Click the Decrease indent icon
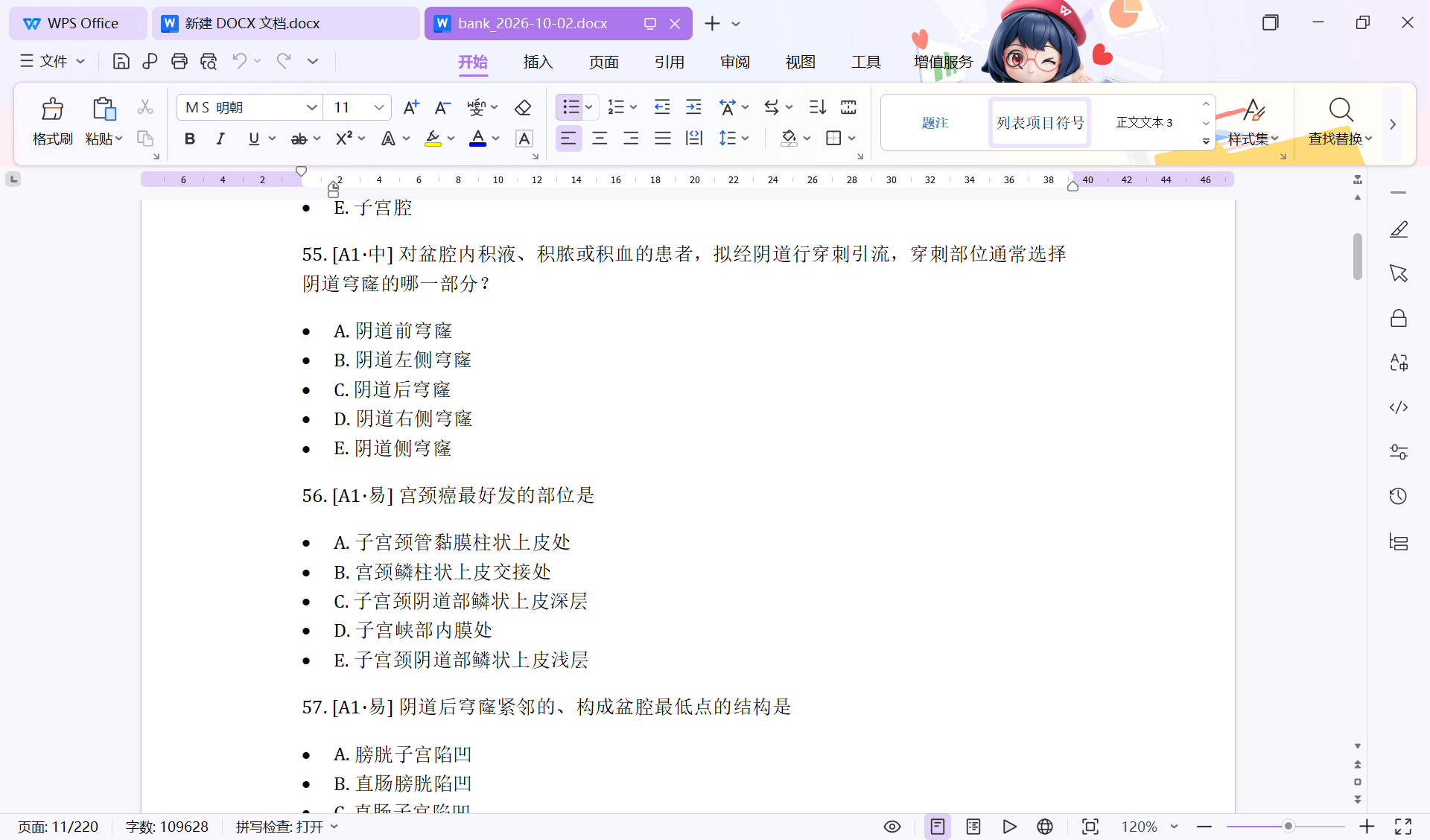The height and width of the screenshot is (840, 1430). point(662,107)
